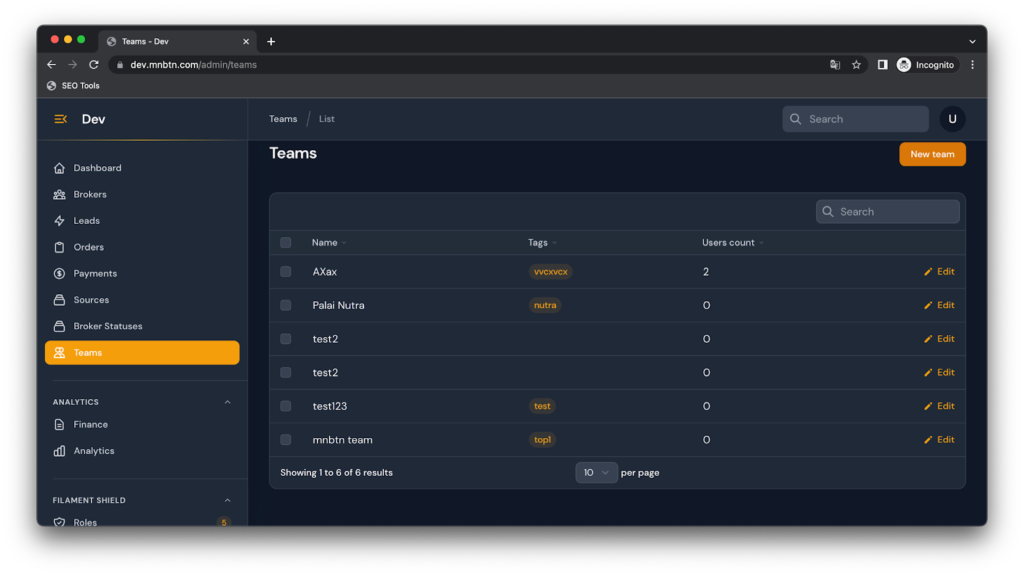This screenshot has width=1024, height=575.
Task: Click the Payments dollar icon
Action: pos(60,273)
